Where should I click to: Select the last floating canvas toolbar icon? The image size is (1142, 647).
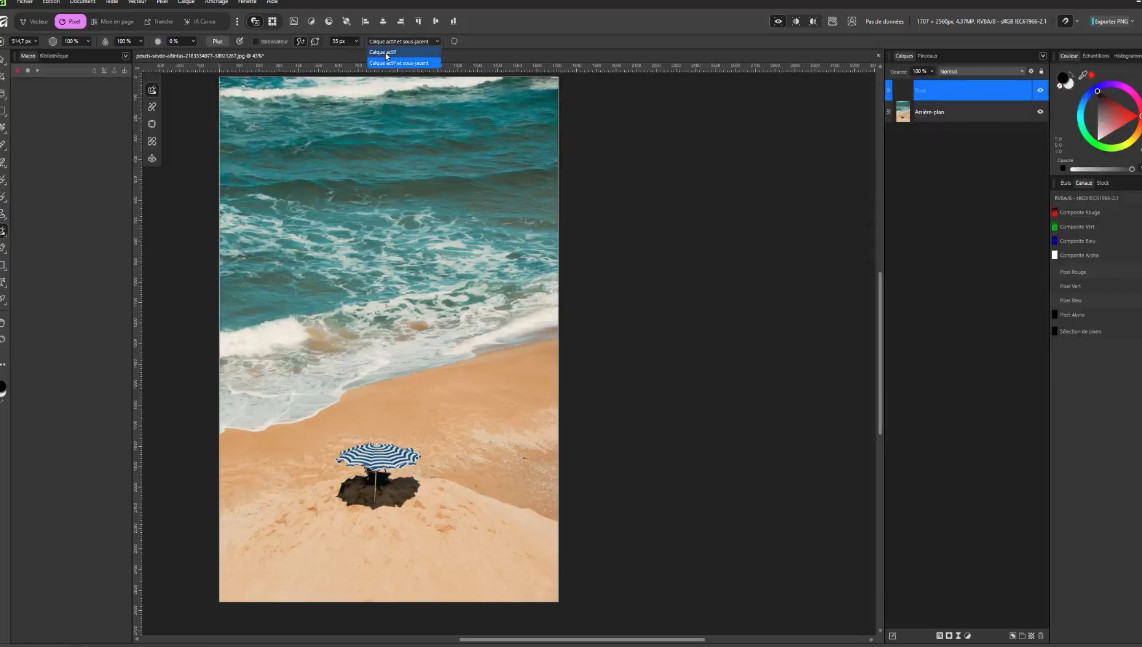click(152, 159)
